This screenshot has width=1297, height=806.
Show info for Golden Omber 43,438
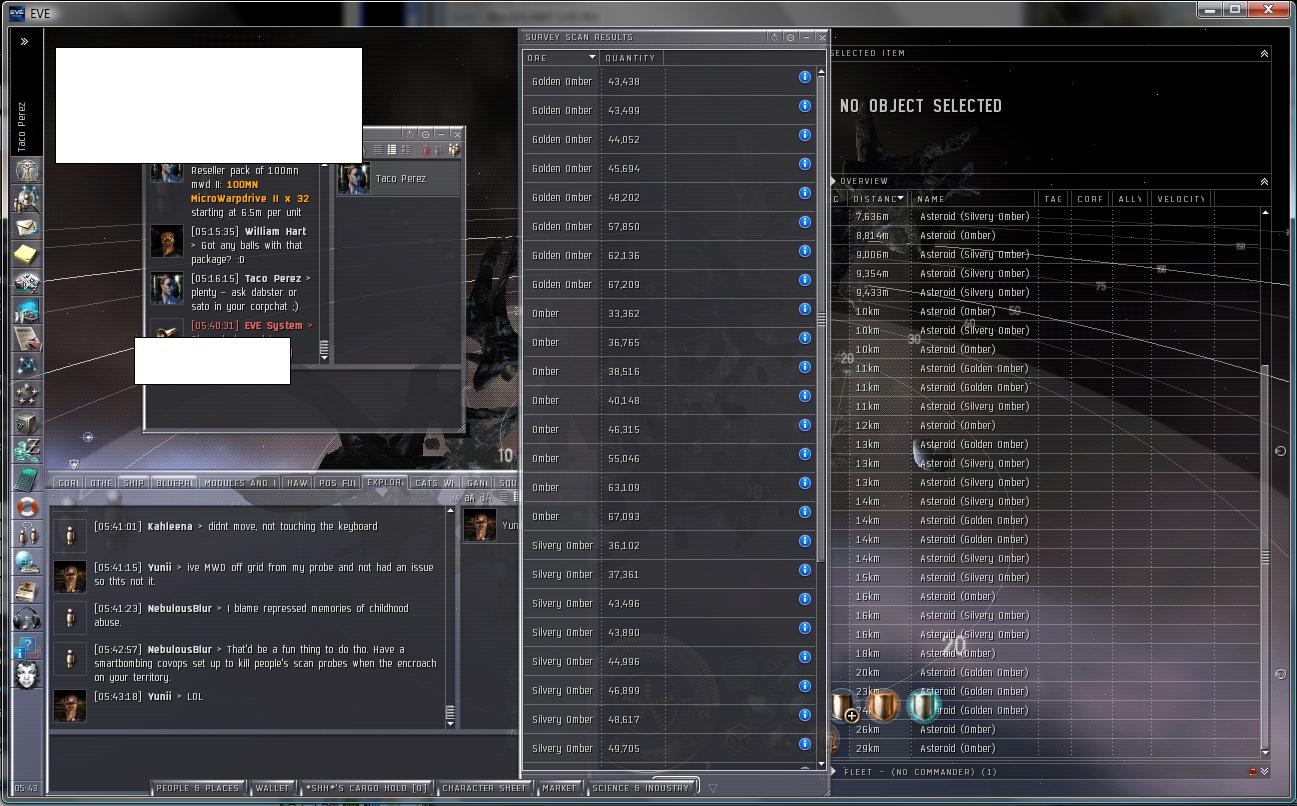[x=804, y=77]
